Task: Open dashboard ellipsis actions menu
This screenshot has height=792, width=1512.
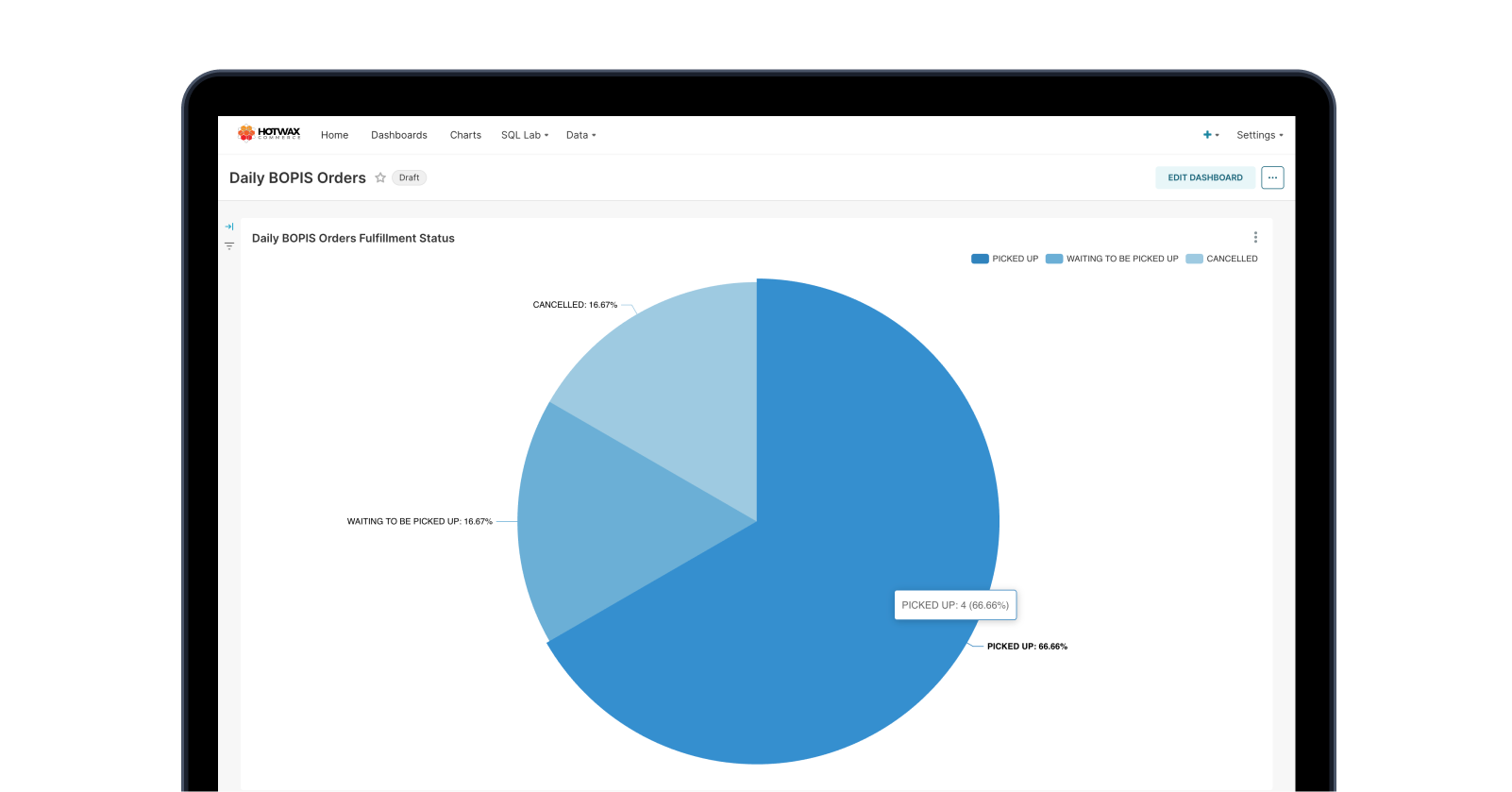Action: tap(1272, 177)
